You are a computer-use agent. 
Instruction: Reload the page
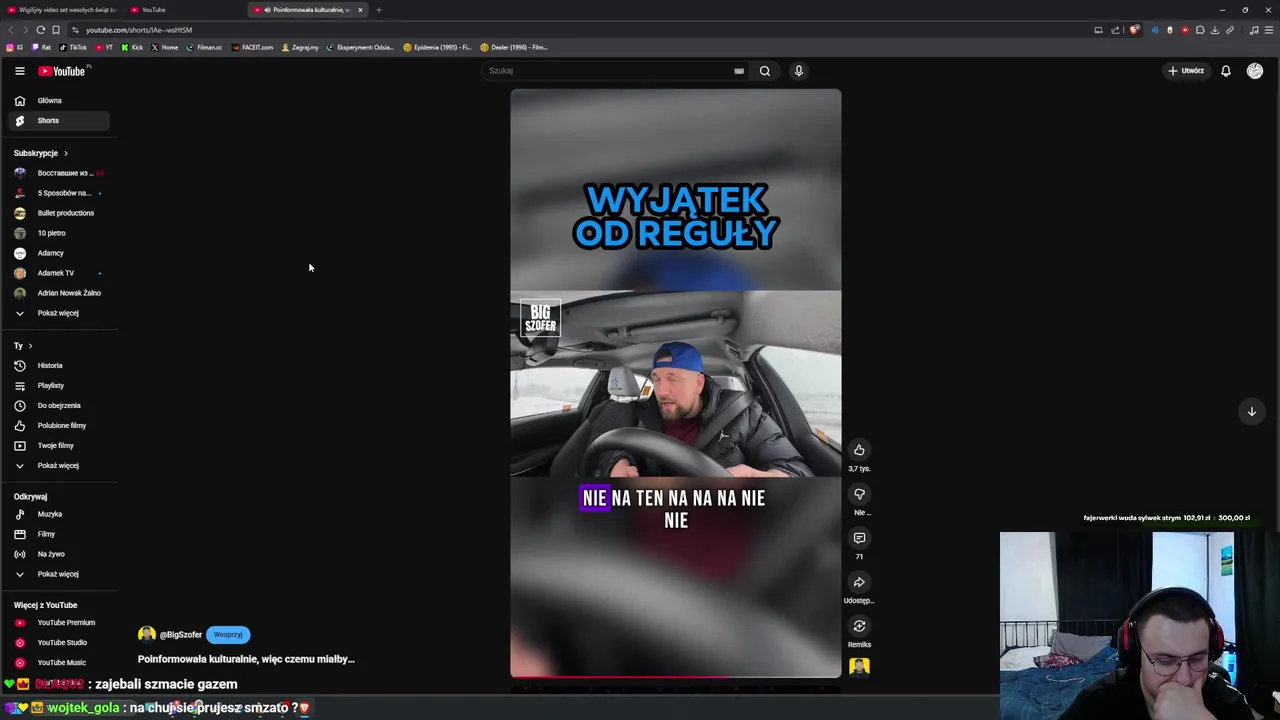[40, 30]
